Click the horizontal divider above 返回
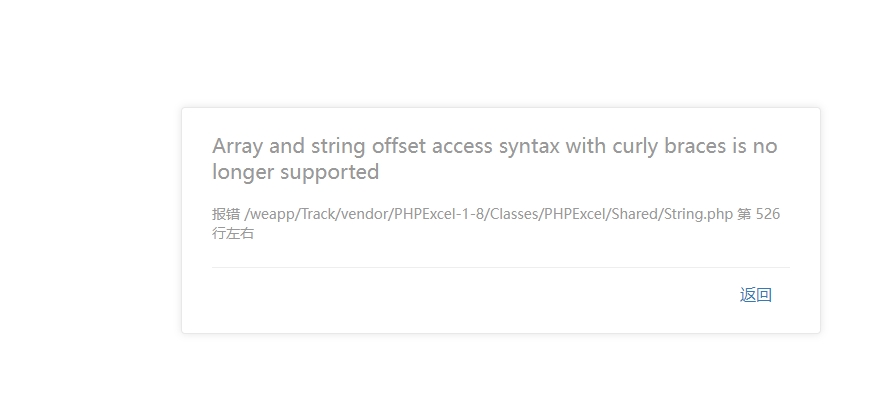The width and height of the screenshot is (891, 397). click(501, 267)
